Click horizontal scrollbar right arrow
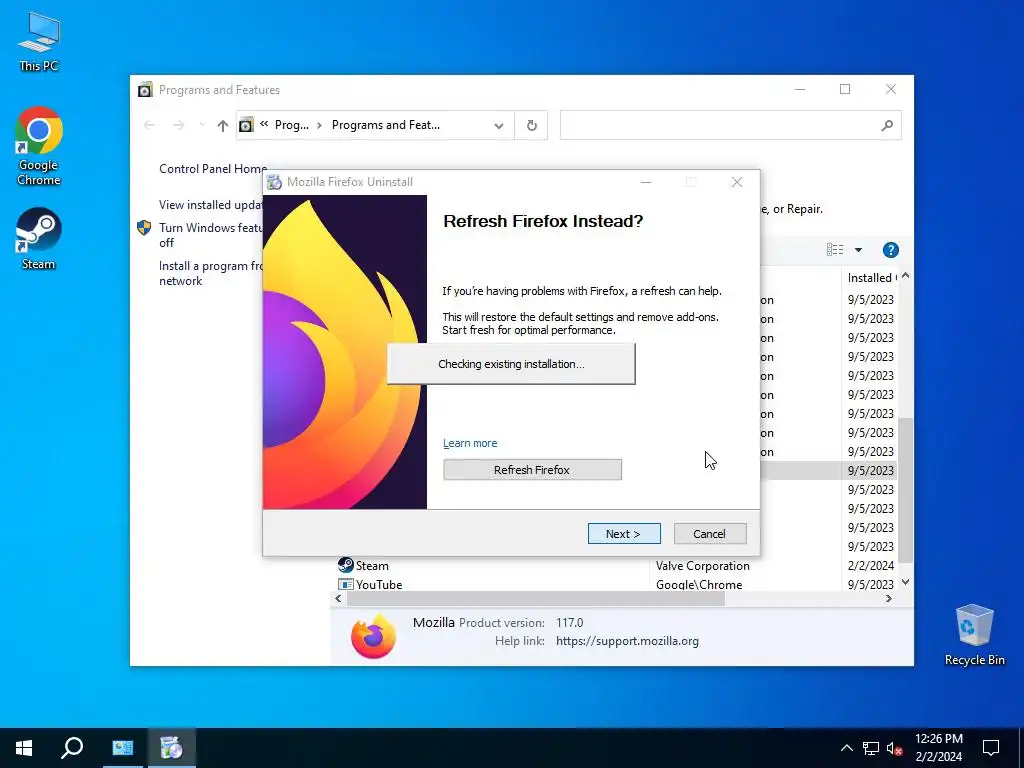Viewport: 1024px width, 768px height. click(888, 598)
